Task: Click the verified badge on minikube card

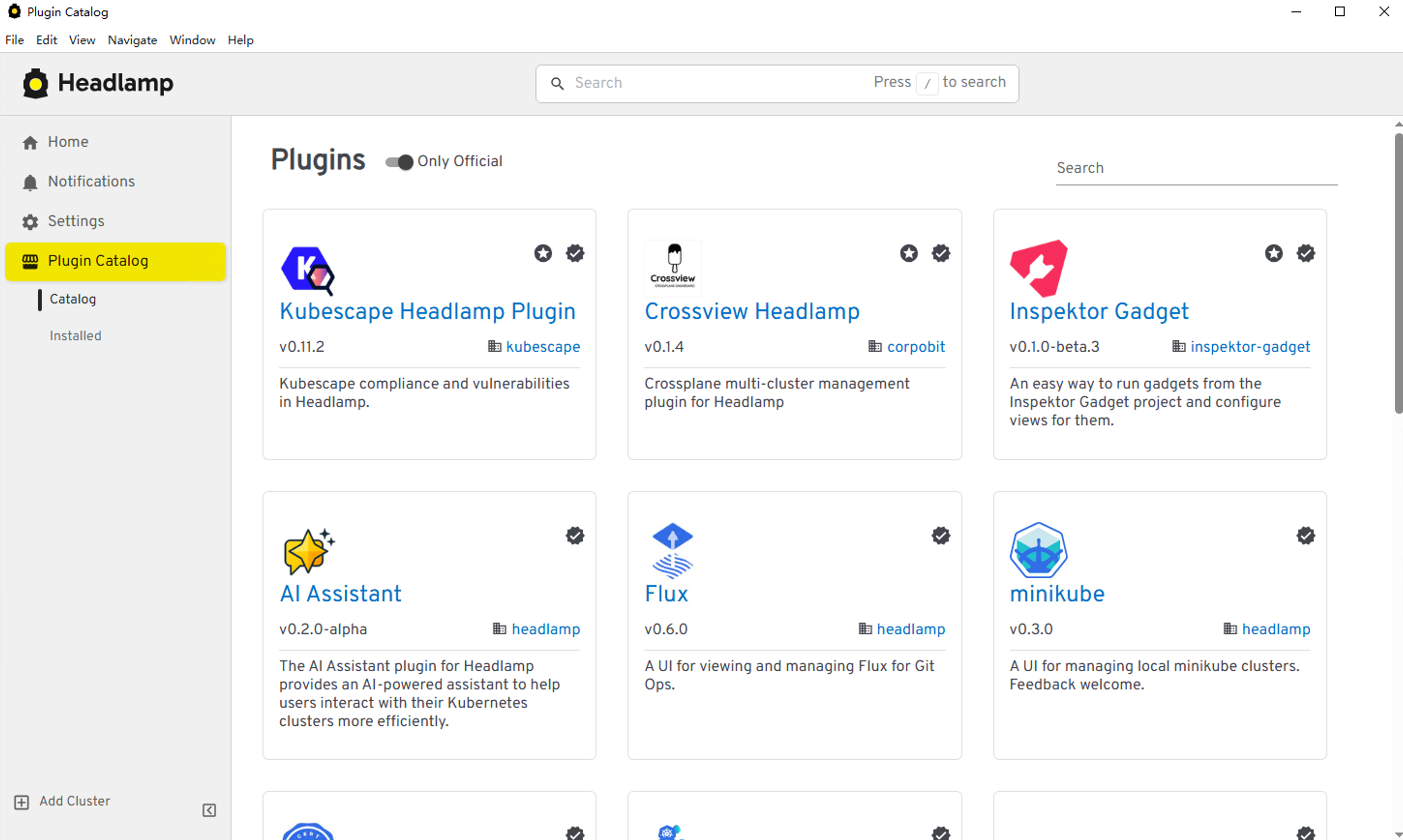Action: (1306, 536)
